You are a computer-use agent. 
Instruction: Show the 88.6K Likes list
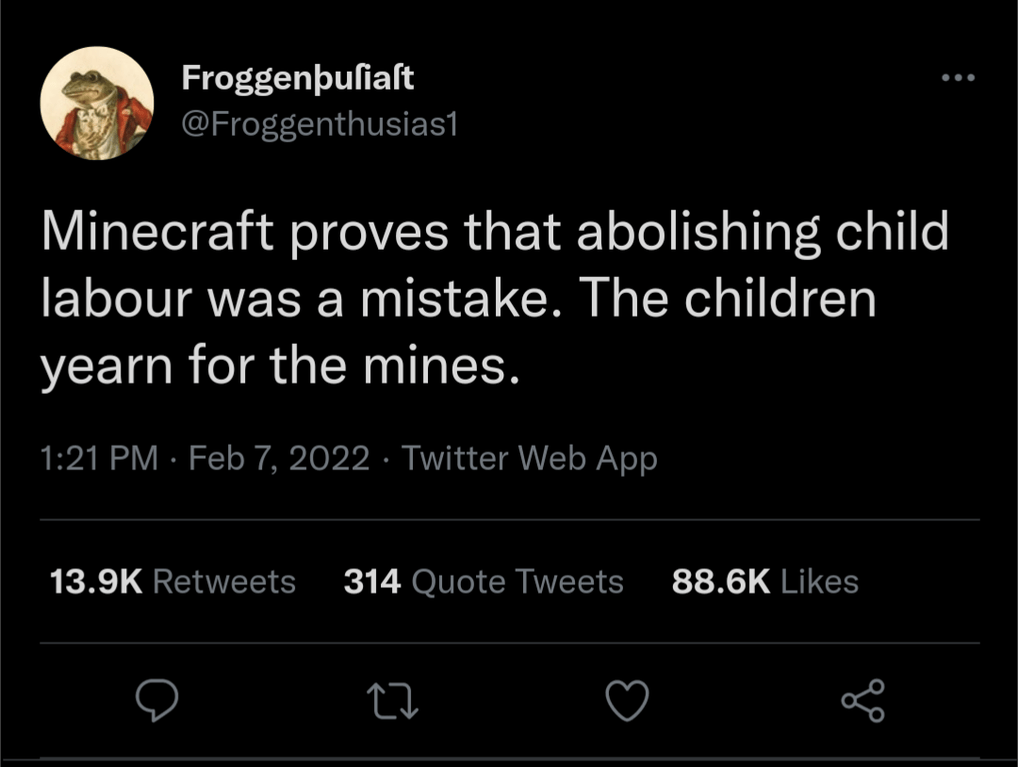pyautogui.click(x=765, y=581)
